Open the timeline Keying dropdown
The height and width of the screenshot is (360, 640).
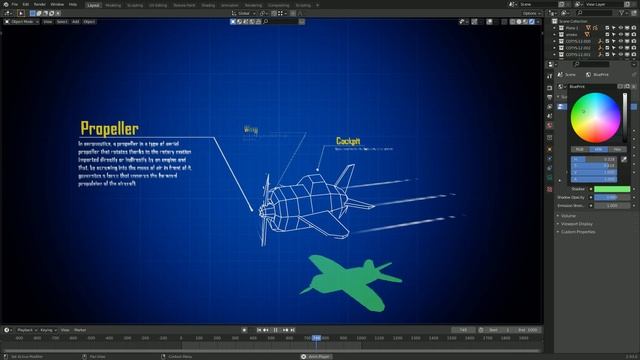[x=48, y=330]
